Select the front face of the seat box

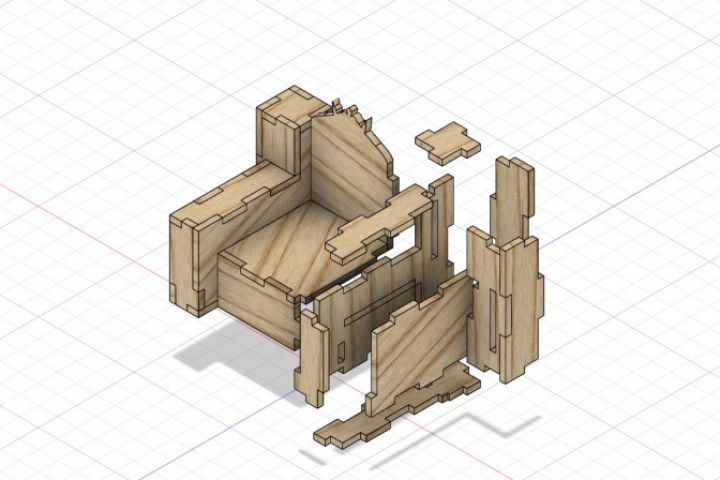(257, 299)
